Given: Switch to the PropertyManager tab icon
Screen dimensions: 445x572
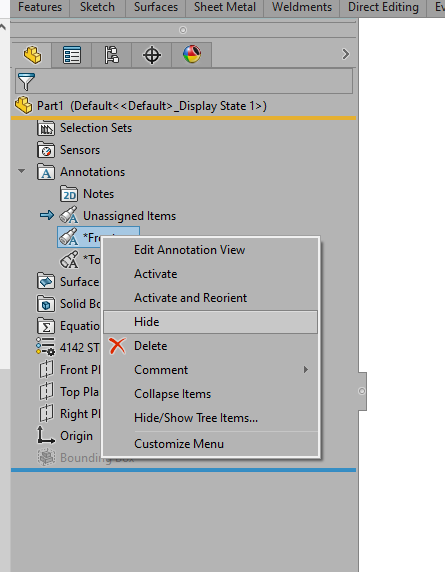Looking at the screenshot, I should (72, 55).
